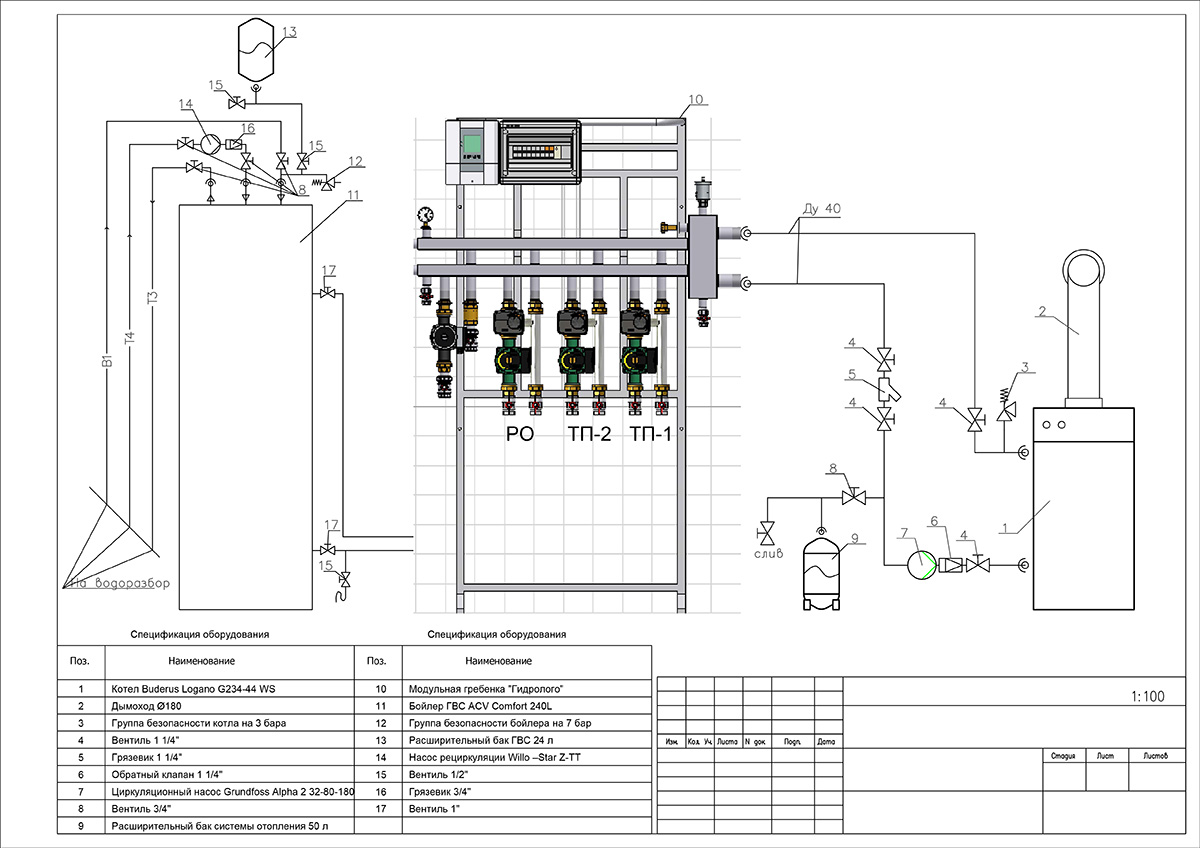1200x848 pixels.
Task: Select the 1:100 scale cell in title block
Action: click(x=1146, y=697)
